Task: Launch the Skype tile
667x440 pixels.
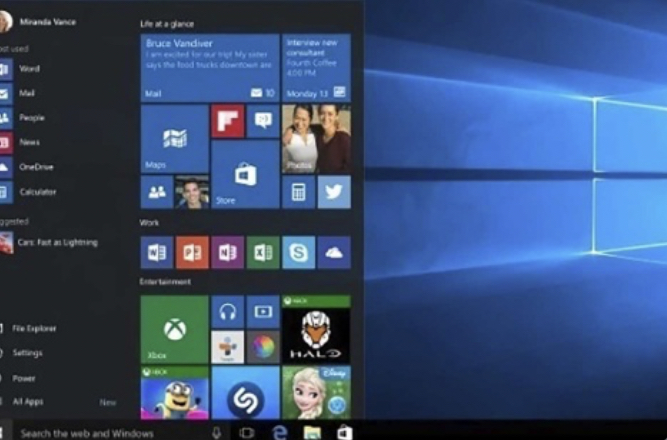Action: [299, 253]
